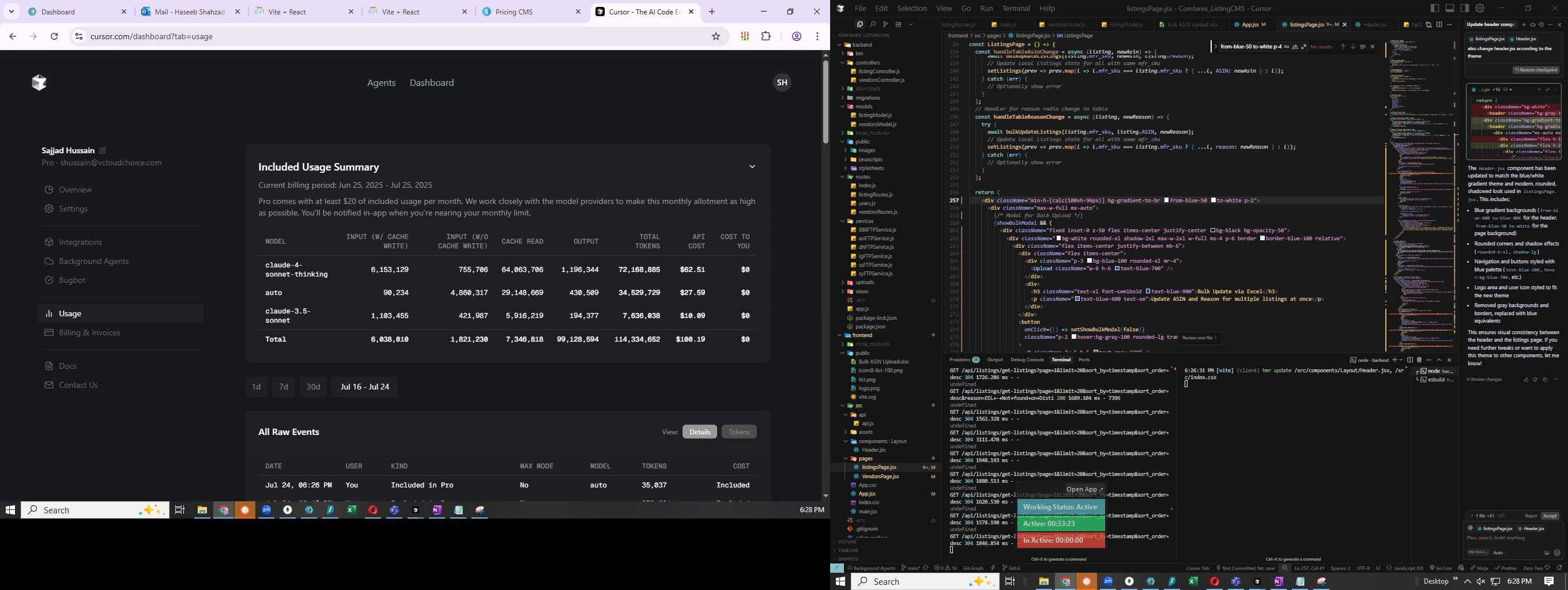Open the Terminal menu in Cursor
The height and width of the screenshot is (590, 1568).
[x=1016, y=9]
